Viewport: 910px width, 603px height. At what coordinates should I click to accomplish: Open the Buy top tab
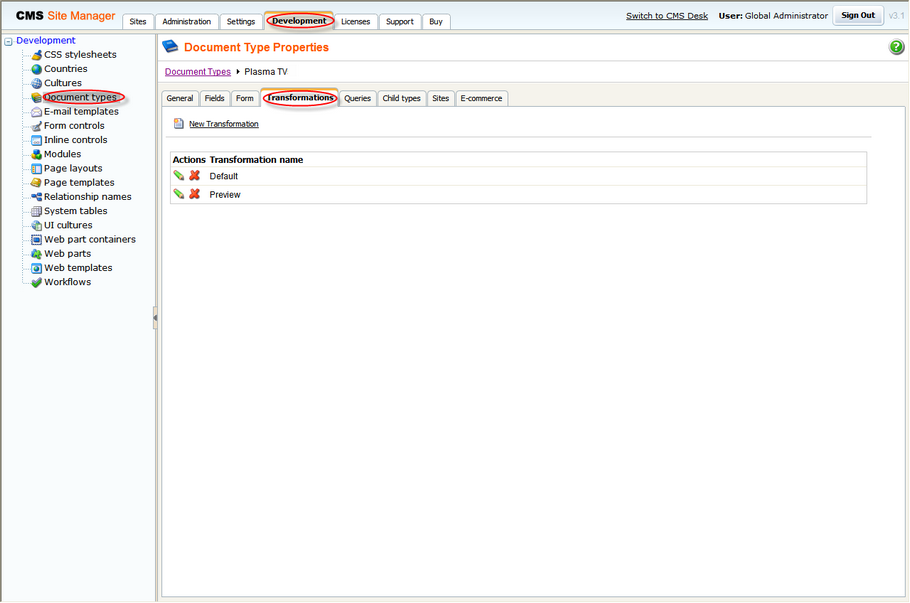coord(436,21)
